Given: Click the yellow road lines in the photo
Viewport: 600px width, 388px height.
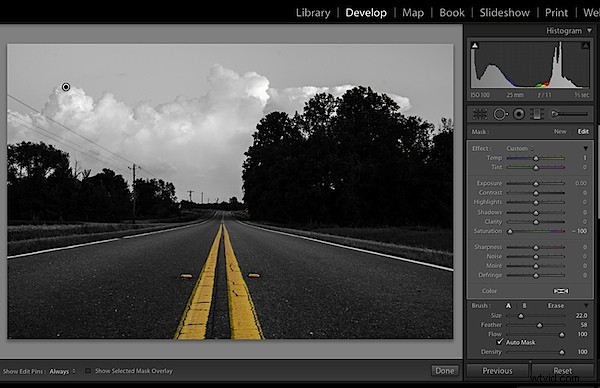Looking at the screenshot, I should [220, 281].
